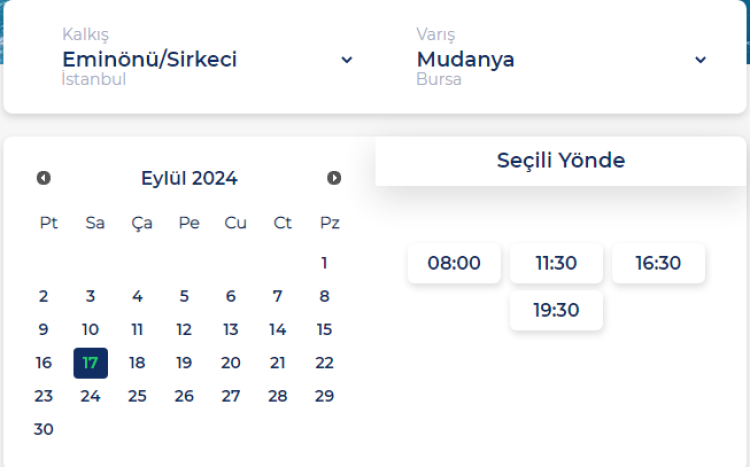This screenshot has width=750, height=467.
Task: Select the 08:00 departure time
Action: (x=454, y=263)
